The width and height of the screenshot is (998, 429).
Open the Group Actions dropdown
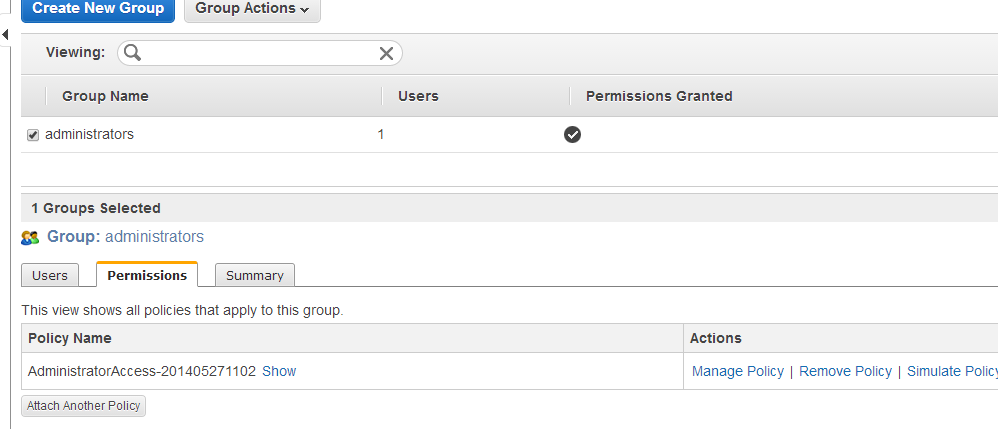point(252,9)
